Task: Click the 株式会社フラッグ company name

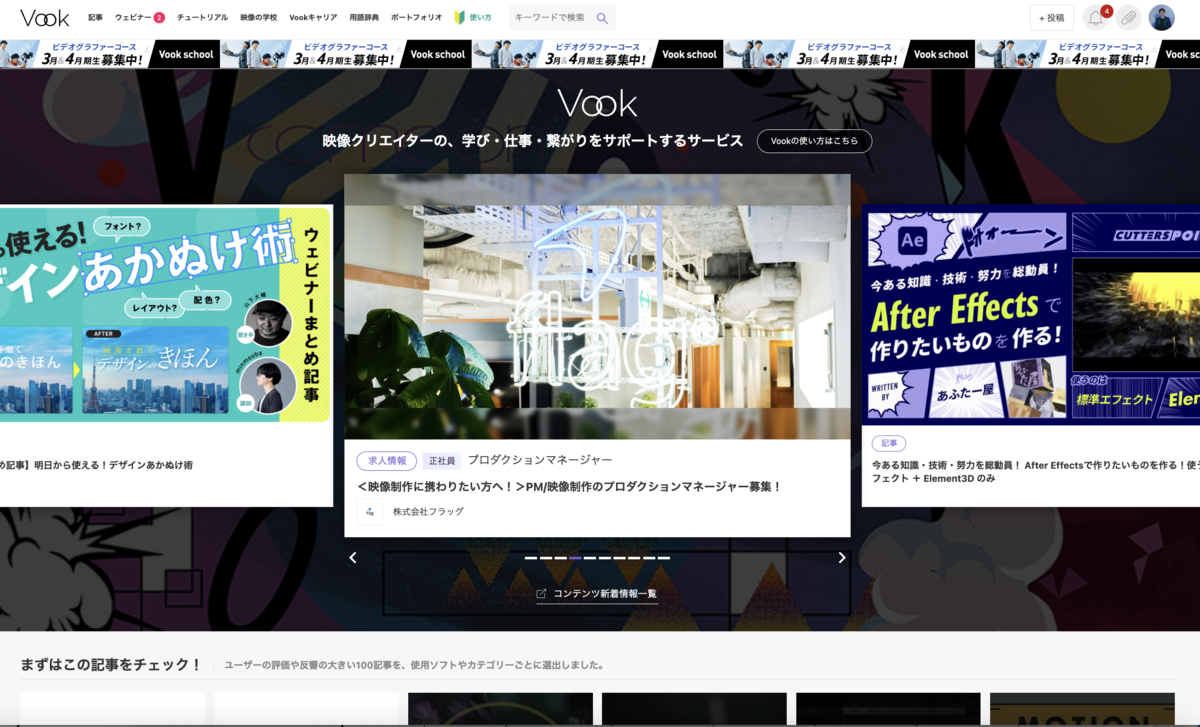Action: pyautogui.click(x=428, y=512)
